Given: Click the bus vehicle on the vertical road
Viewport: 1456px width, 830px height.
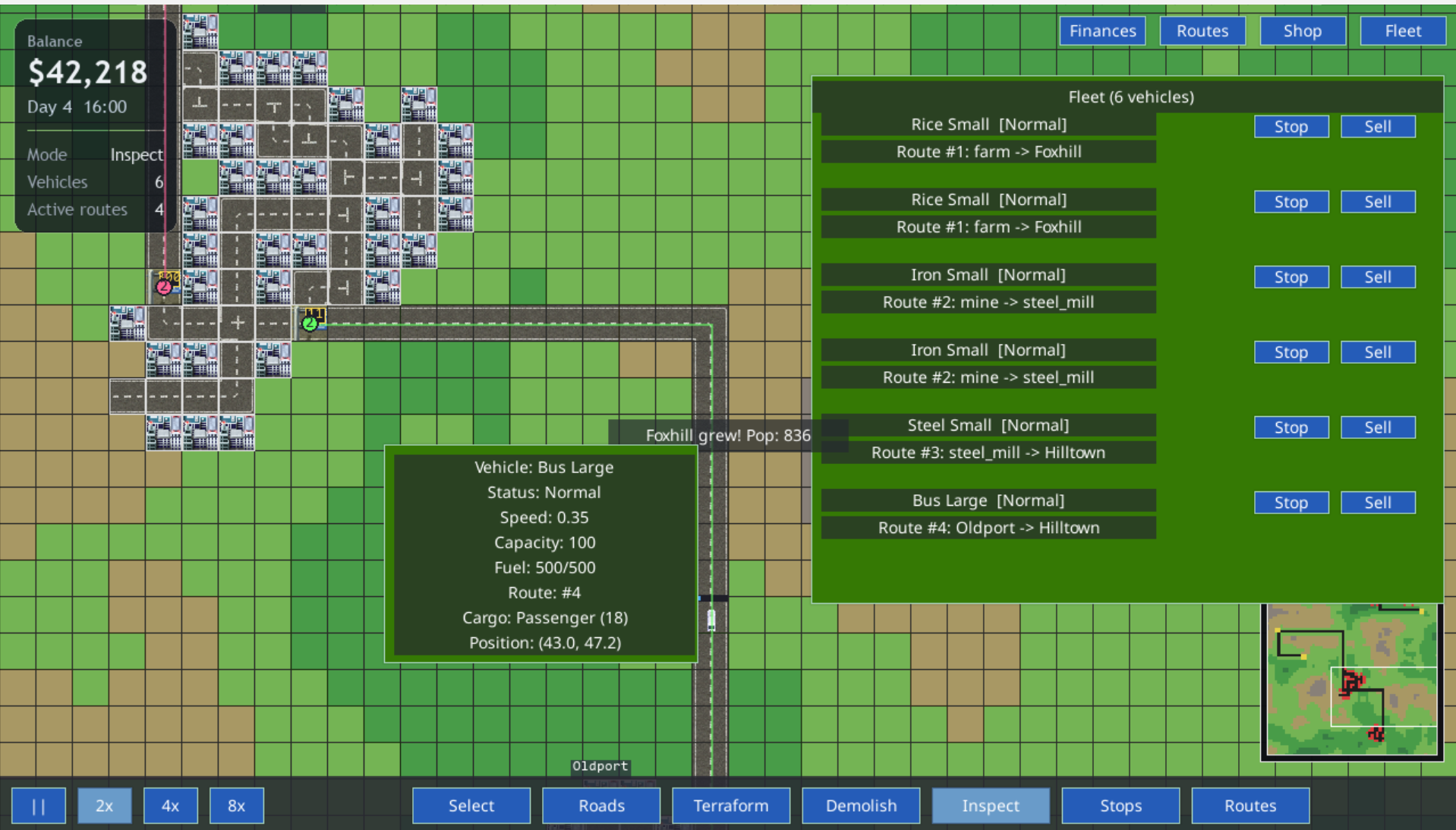Looking at the screenshot, I should tap(711, 620).
